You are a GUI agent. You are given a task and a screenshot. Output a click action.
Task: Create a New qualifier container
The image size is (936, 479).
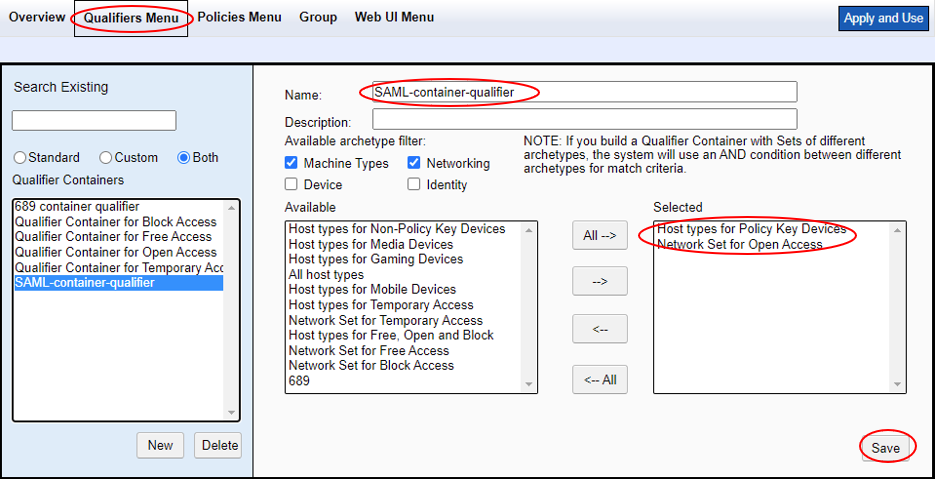(x=160, y=445)
